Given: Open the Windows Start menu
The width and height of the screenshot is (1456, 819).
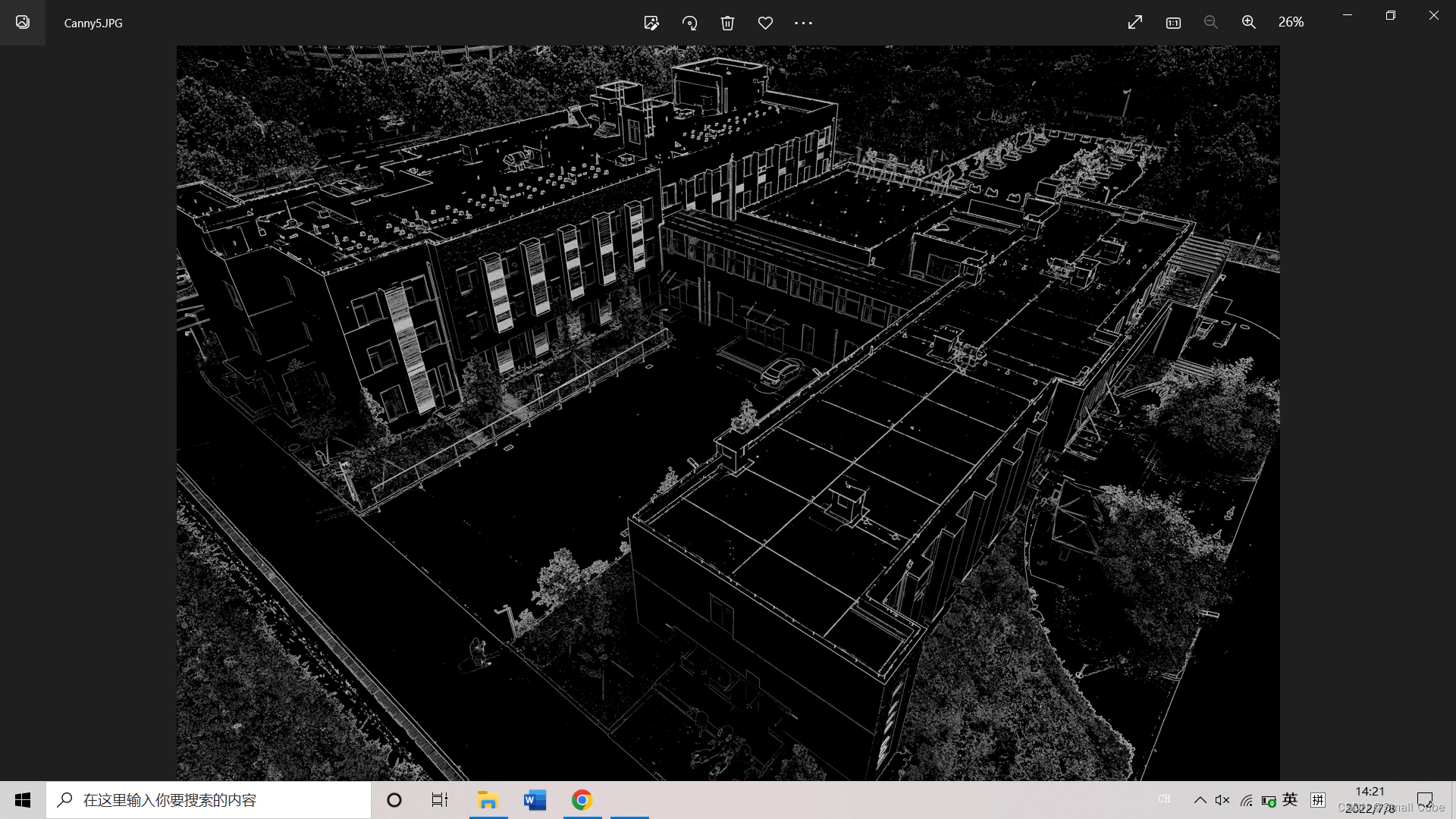Looking at the screenshot, I should click(23, 800).
